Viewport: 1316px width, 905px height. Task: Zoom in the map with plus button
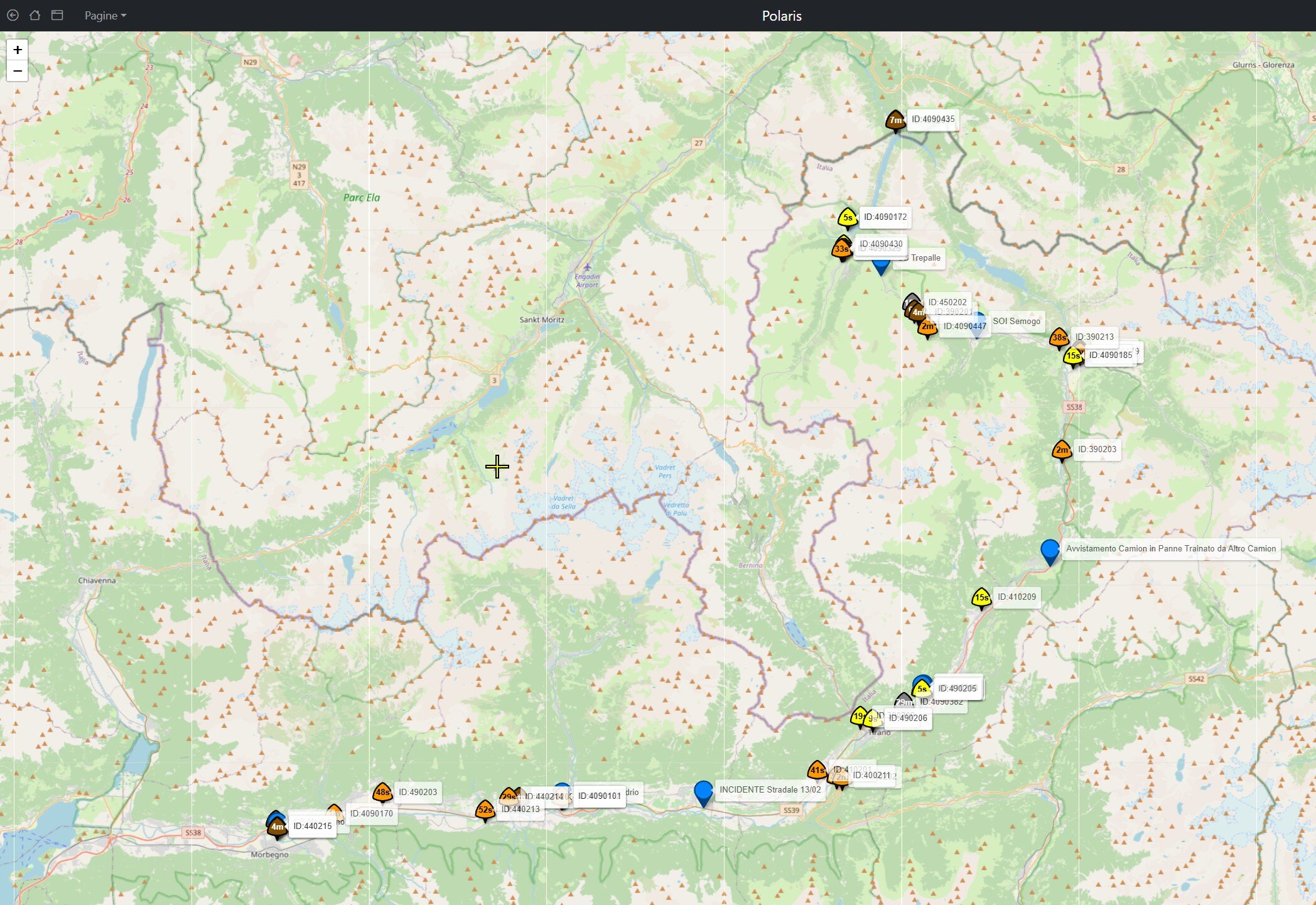pyautogui.click(x=18, y=50)
